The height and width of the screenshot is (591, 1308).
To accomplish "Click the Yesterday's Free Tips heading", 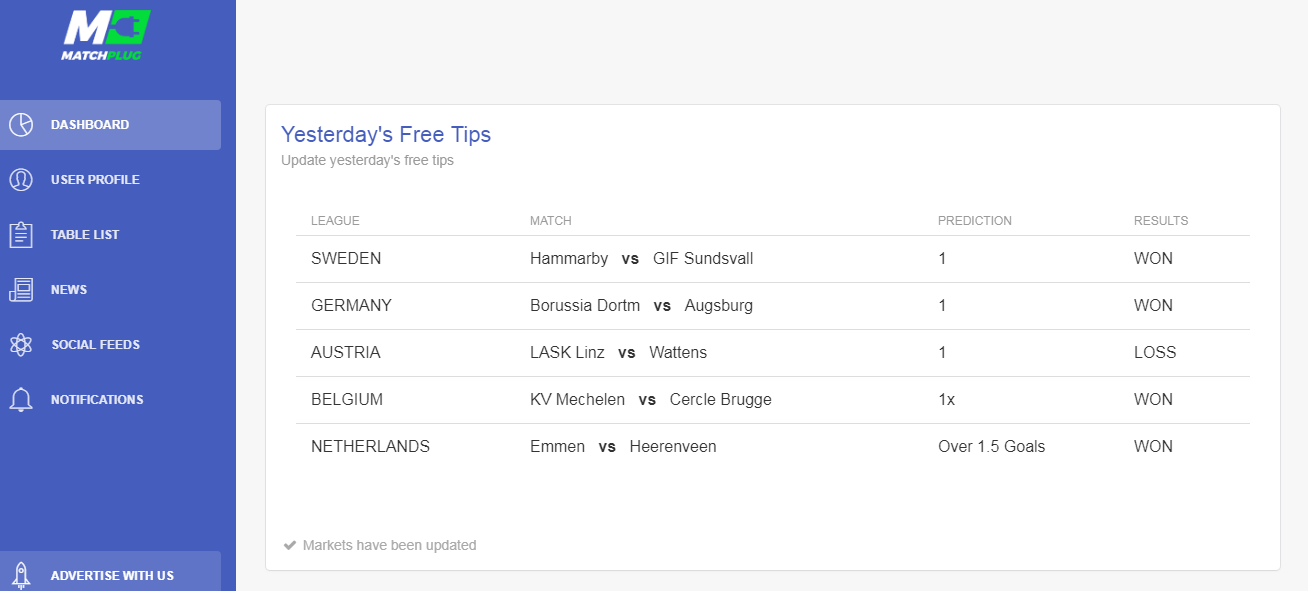I will tap(386, 134).
